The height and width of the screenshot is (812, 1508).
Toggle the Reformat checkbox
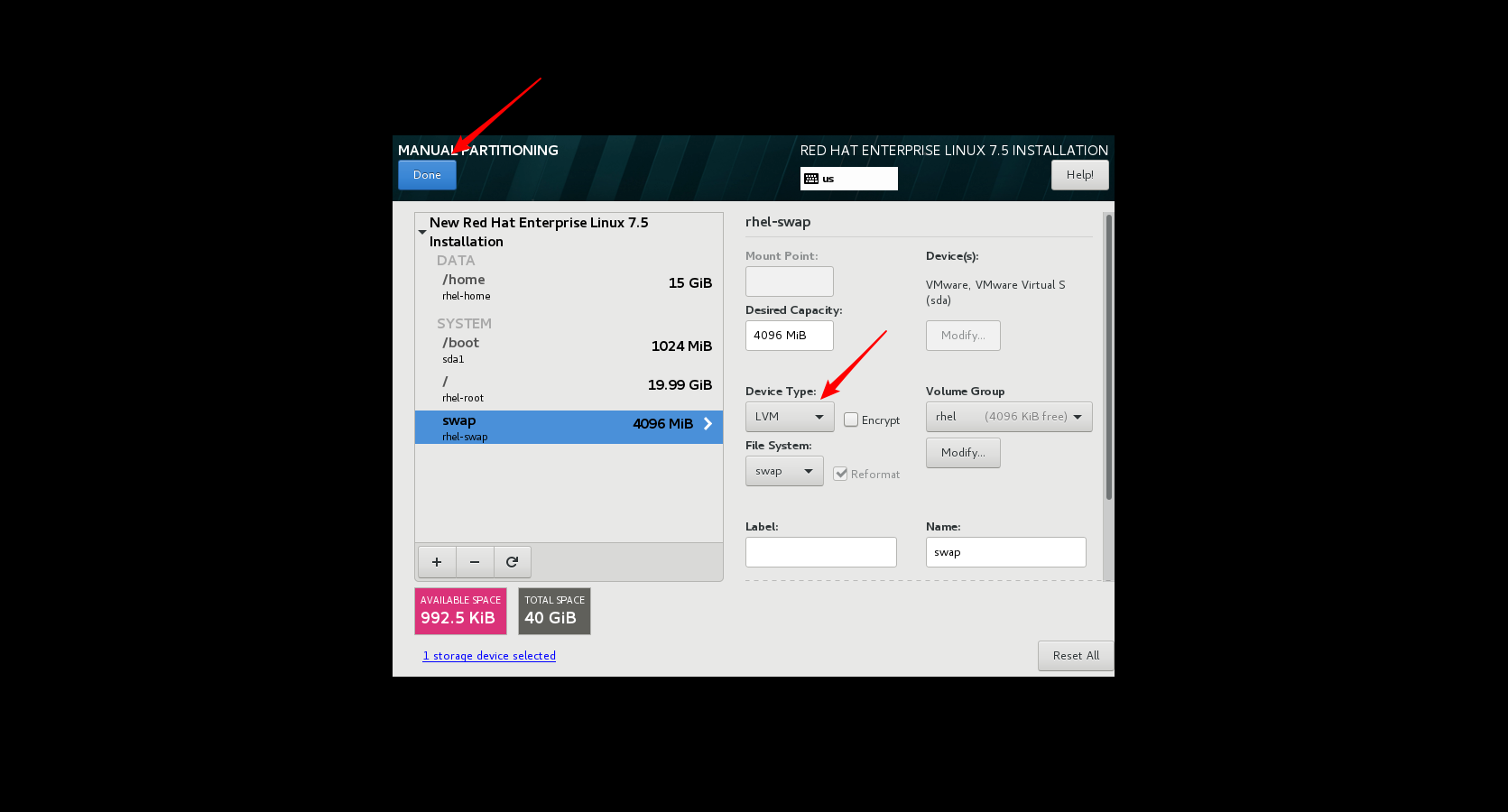(840, 474)
